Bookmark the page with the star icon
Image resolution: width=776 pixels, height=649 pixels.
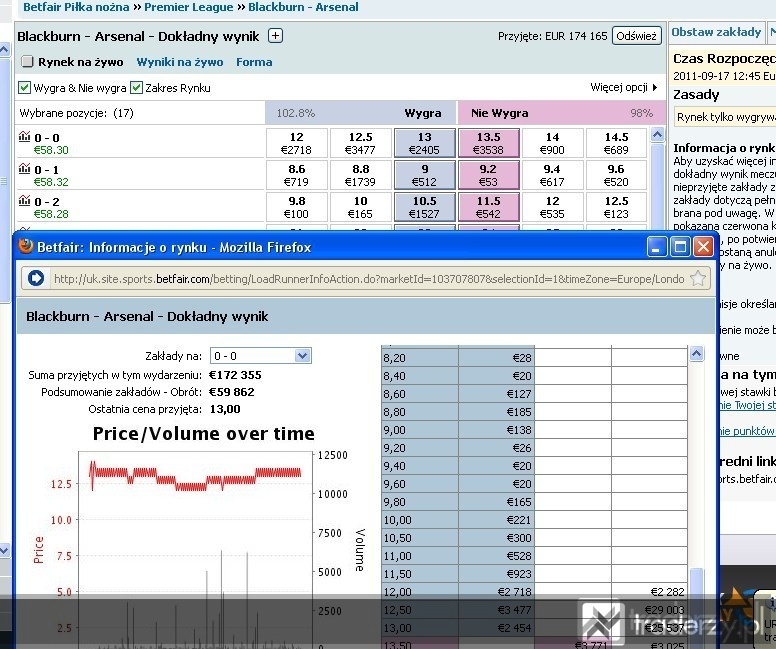pyautogui.click(x=697, y=278)
